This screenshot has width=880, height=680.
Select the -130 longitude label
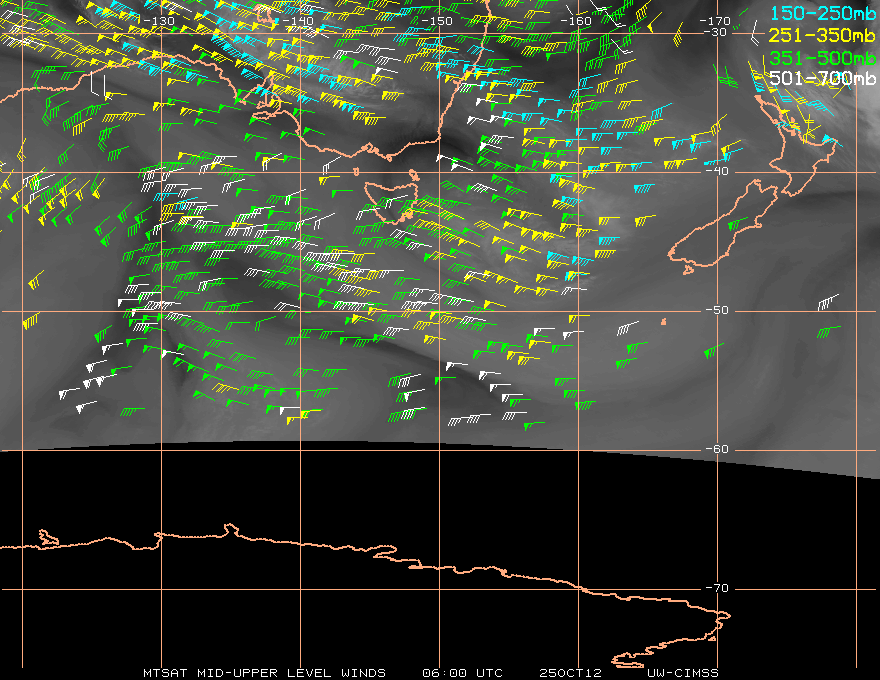click(159, 21)
